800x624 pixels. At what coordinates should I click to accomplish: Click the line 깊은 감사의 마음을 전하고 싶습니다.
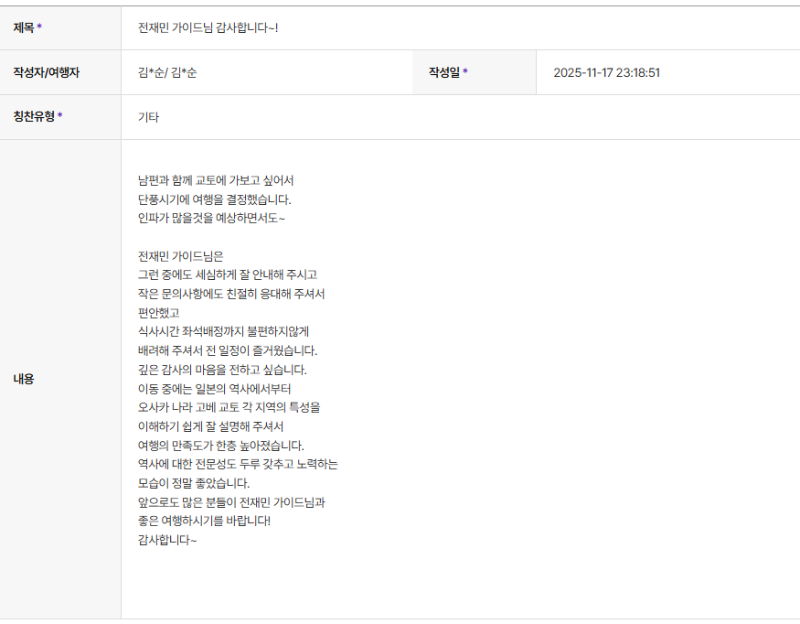(x=222, y=369)
